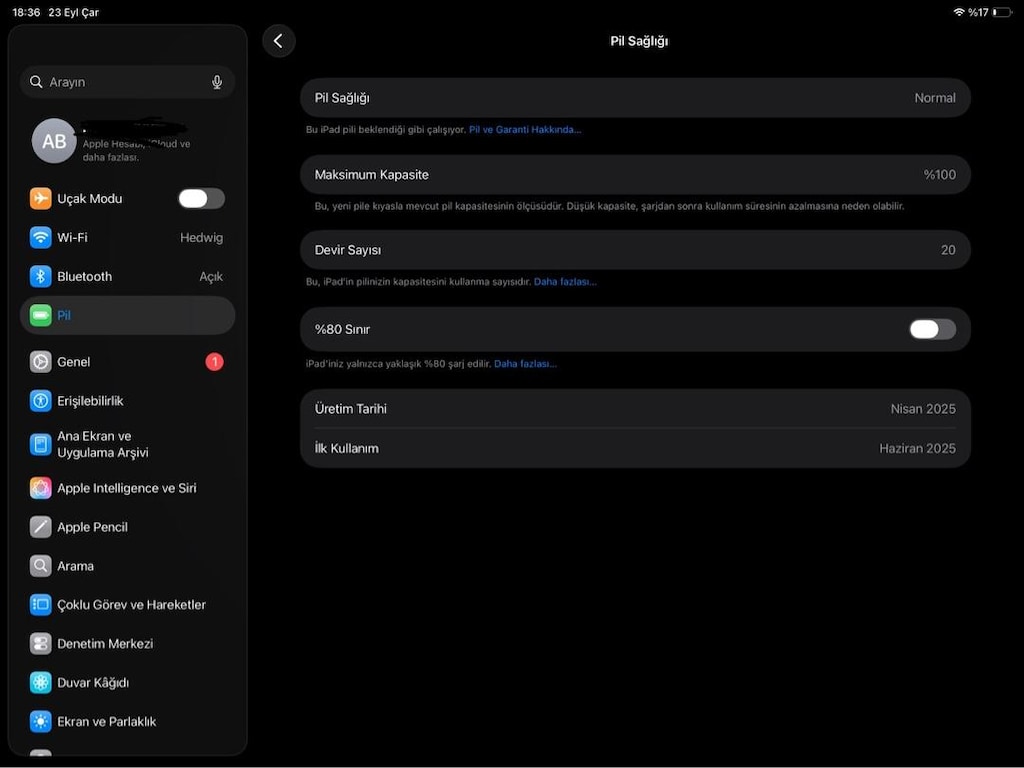This screenshot has height=768, width=1024.
Task: Tap the Uçak Modu airplane icon
Action: coord(40,199)
